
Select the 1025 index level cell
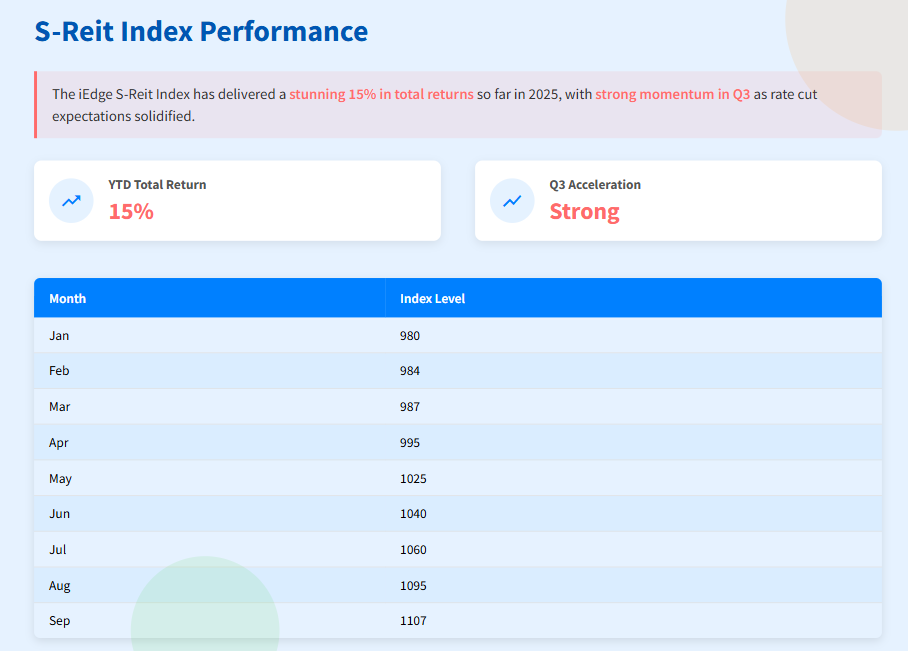coord(634,478)
